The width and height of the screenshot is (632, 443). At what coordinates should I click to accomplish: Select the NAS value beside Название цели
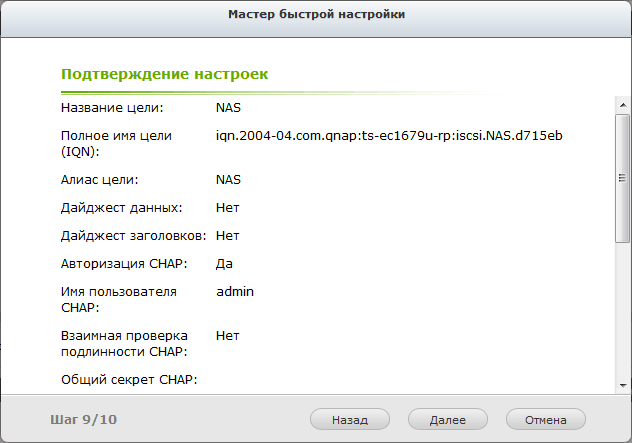pos(229,107)
